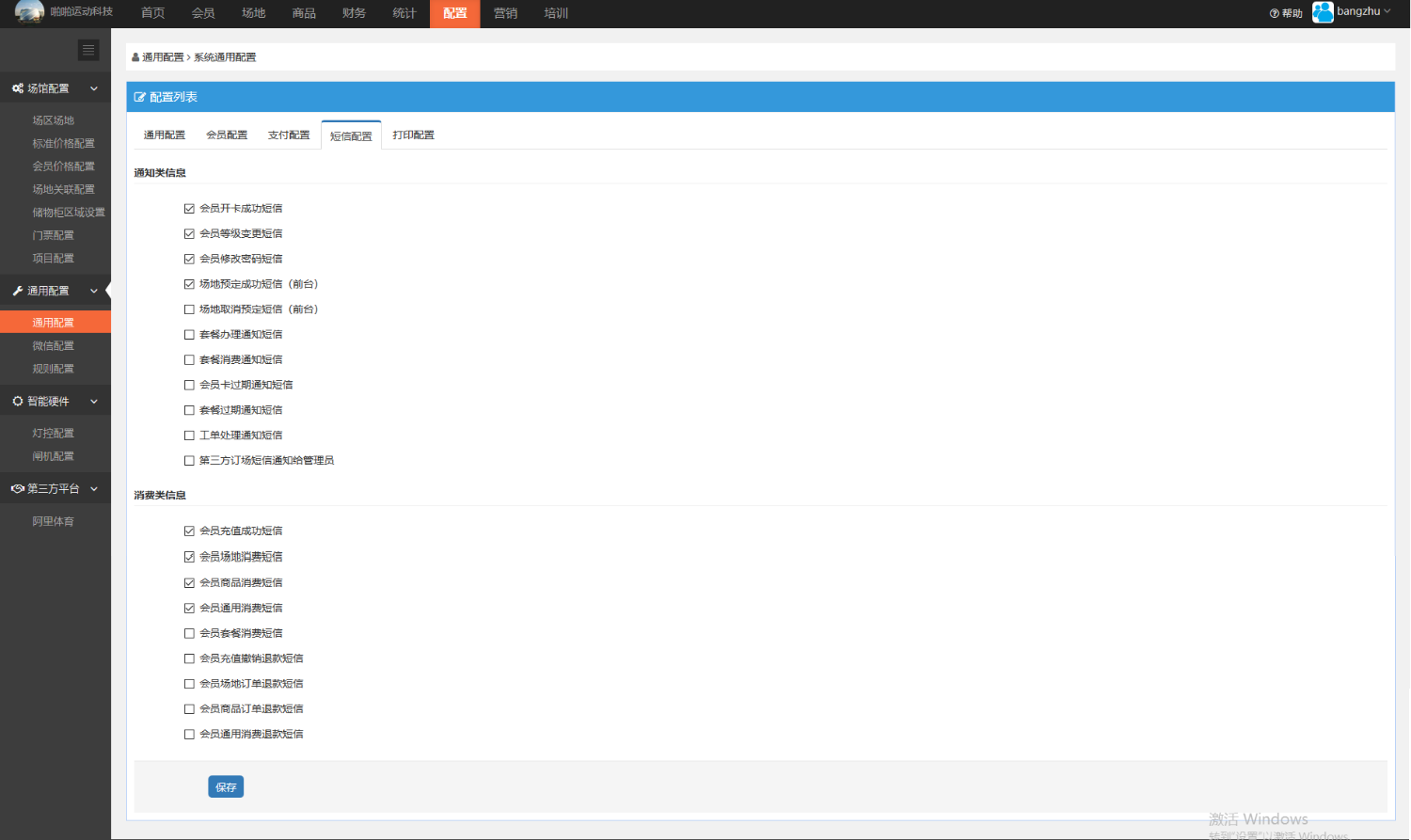Screen dimensions: 1411x840
Task: Uncheck 会员开卡成功短信 checkbox
Action: pyautogui.click(x=189, y=209)
